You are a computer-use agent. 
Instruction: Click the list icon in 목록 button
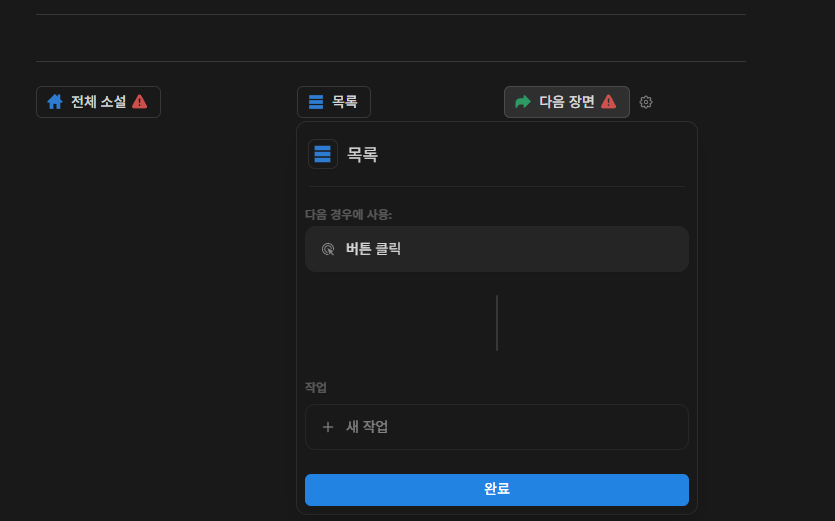[x=316, y=102]
